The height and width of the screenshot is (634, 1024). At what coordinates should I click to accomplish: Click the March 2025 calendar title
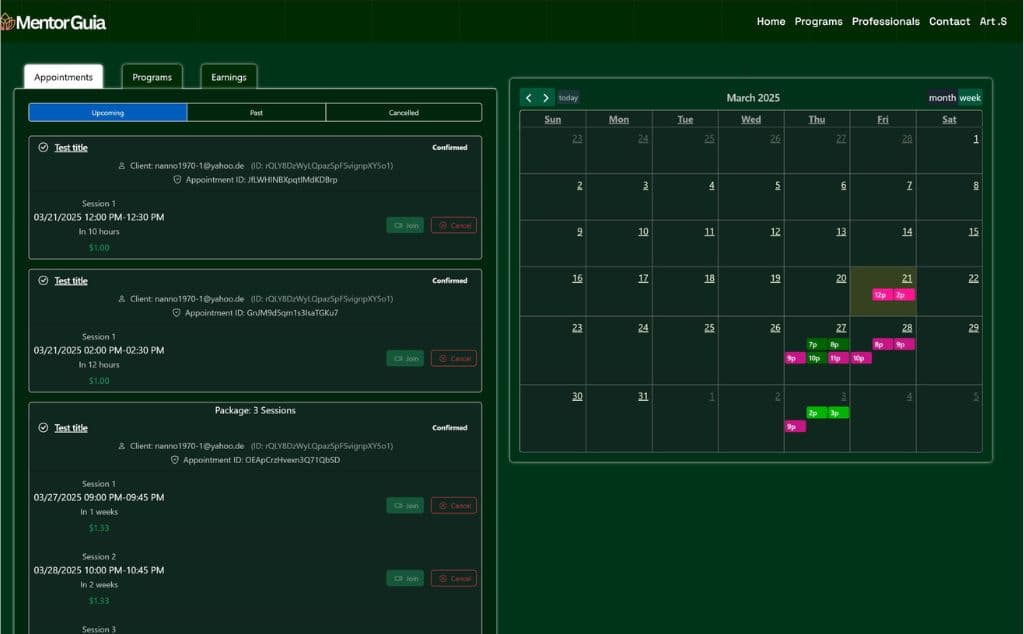point(753,97)
